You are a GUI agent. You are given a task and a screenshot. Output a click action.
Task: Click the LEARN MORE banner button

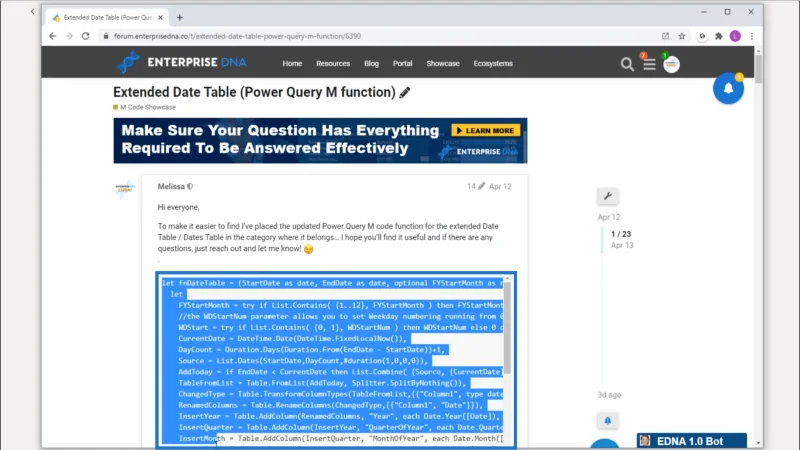[485, 131]
